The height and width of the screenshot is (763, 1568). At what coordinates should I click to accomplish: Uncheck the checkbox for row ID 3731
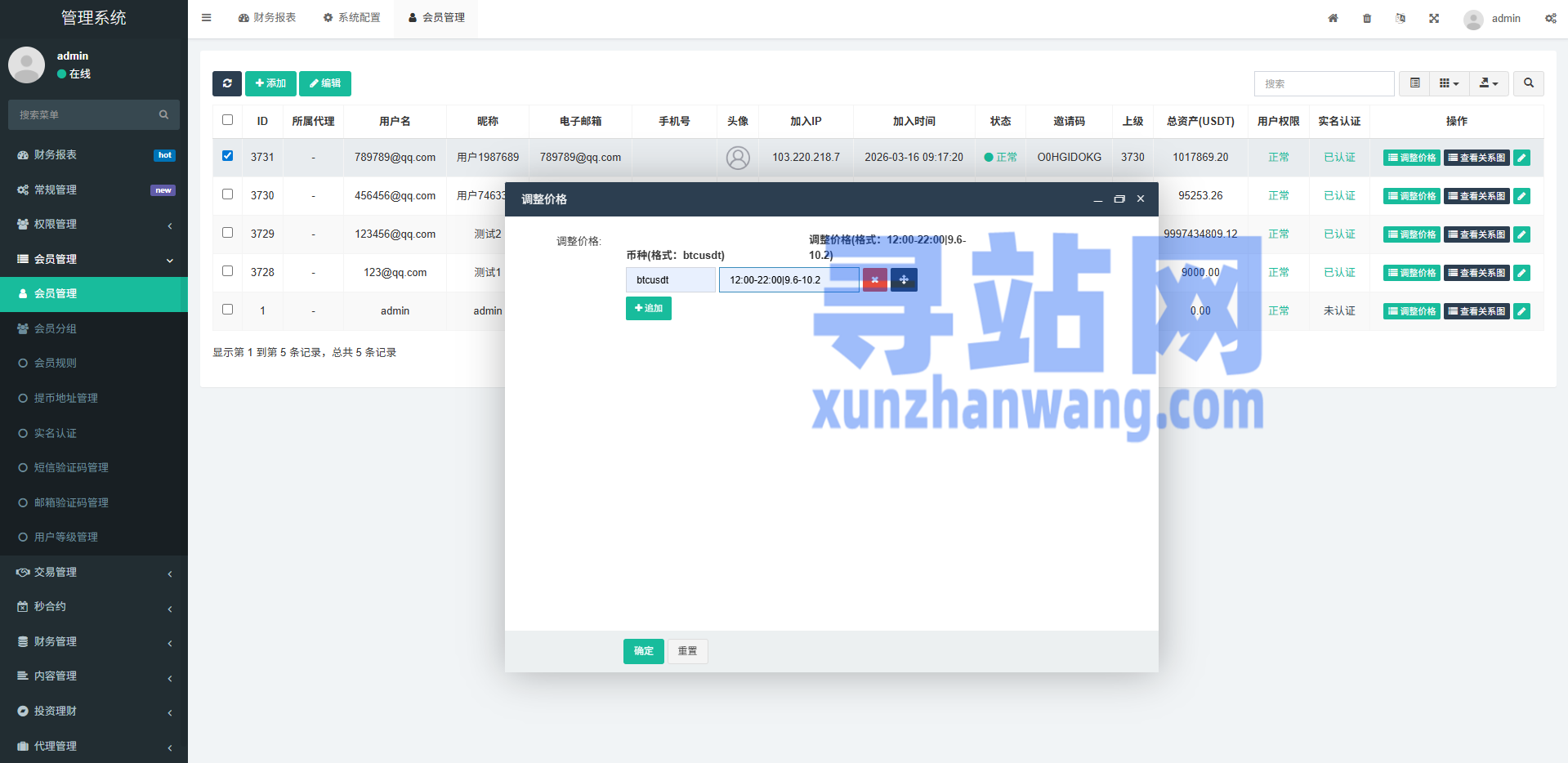point(228,156)
